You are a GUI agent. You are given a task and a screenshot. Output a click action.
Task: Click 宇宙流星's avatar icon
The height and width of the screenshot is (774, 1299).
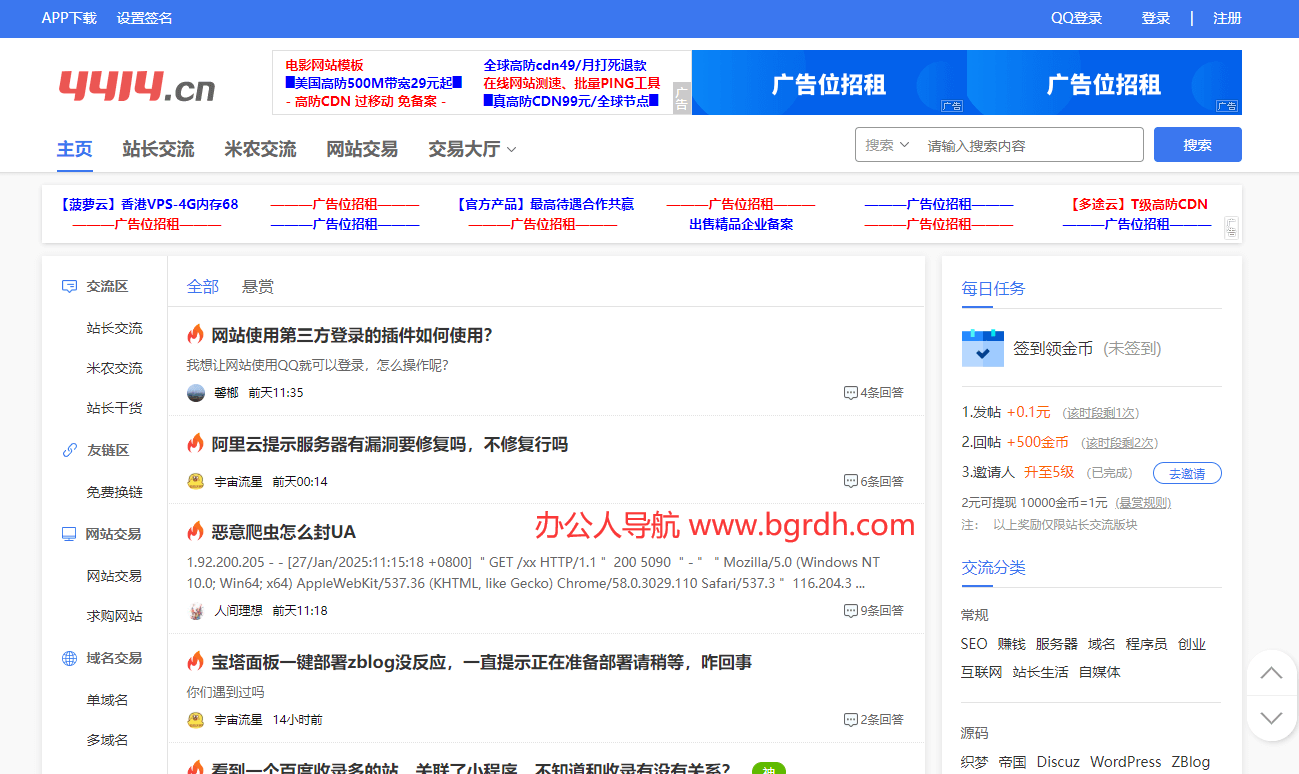(195, 480)
